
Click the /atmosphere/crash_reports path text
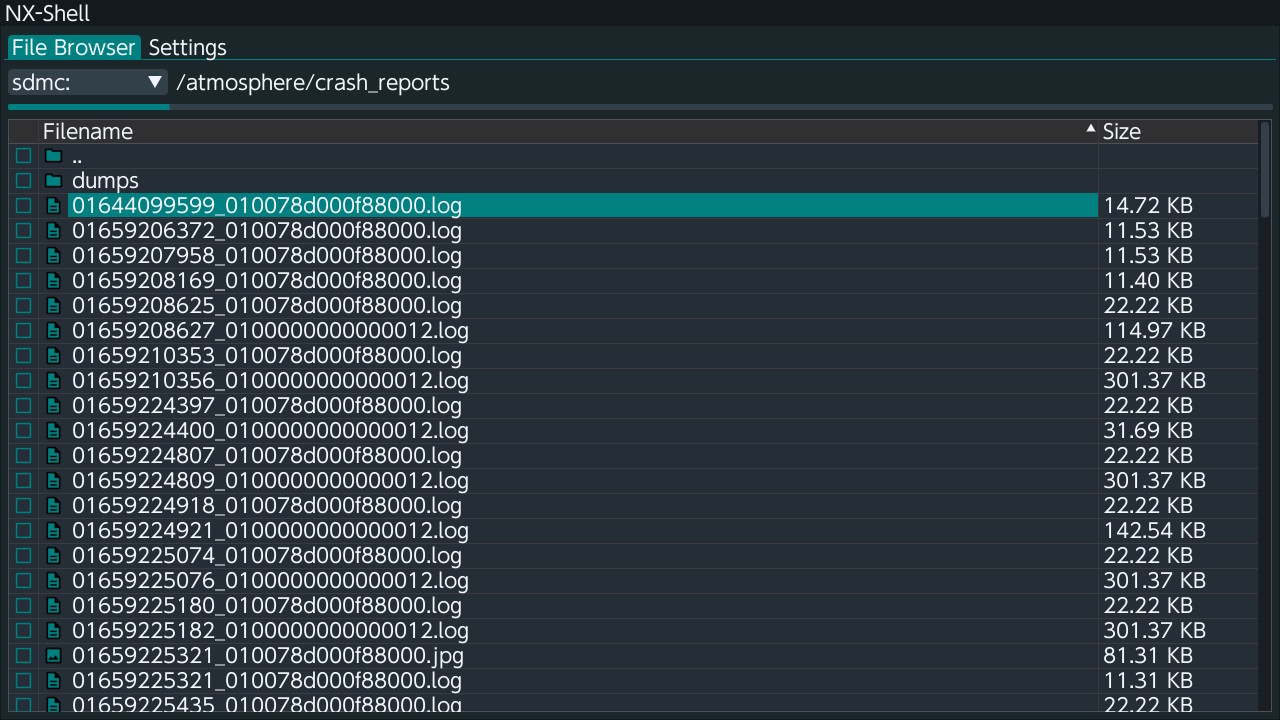coord(313,82)
